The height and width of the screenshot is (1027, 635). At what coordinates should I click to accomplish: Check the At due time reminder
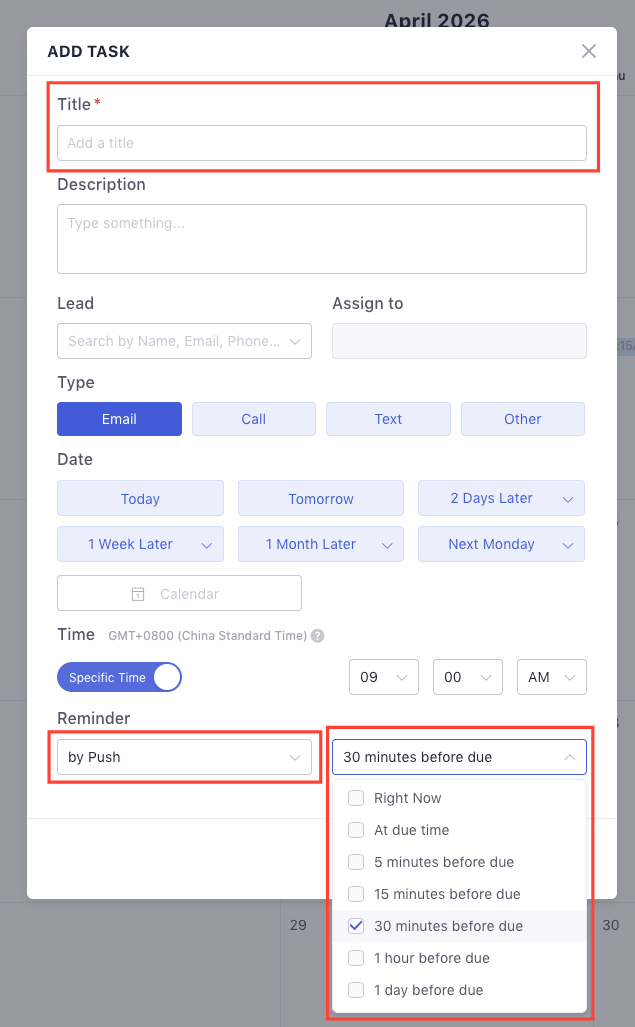coord(356,830)
